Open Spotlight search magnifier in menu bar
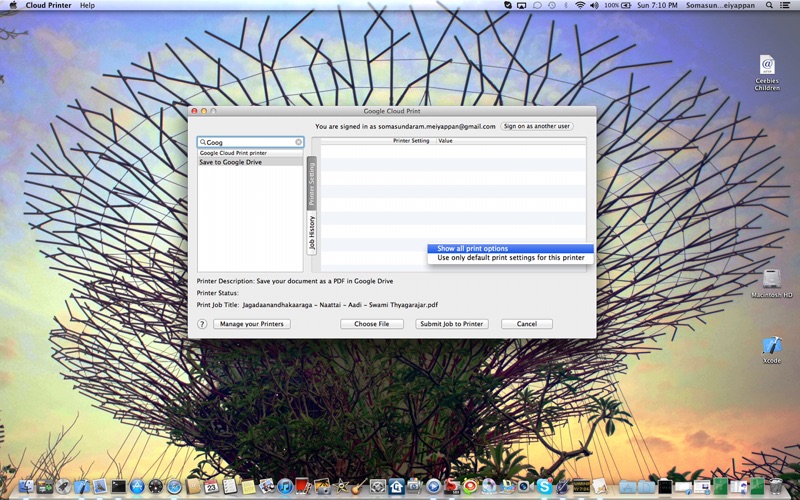Viewport: 800px width, 500px height. 769,5
